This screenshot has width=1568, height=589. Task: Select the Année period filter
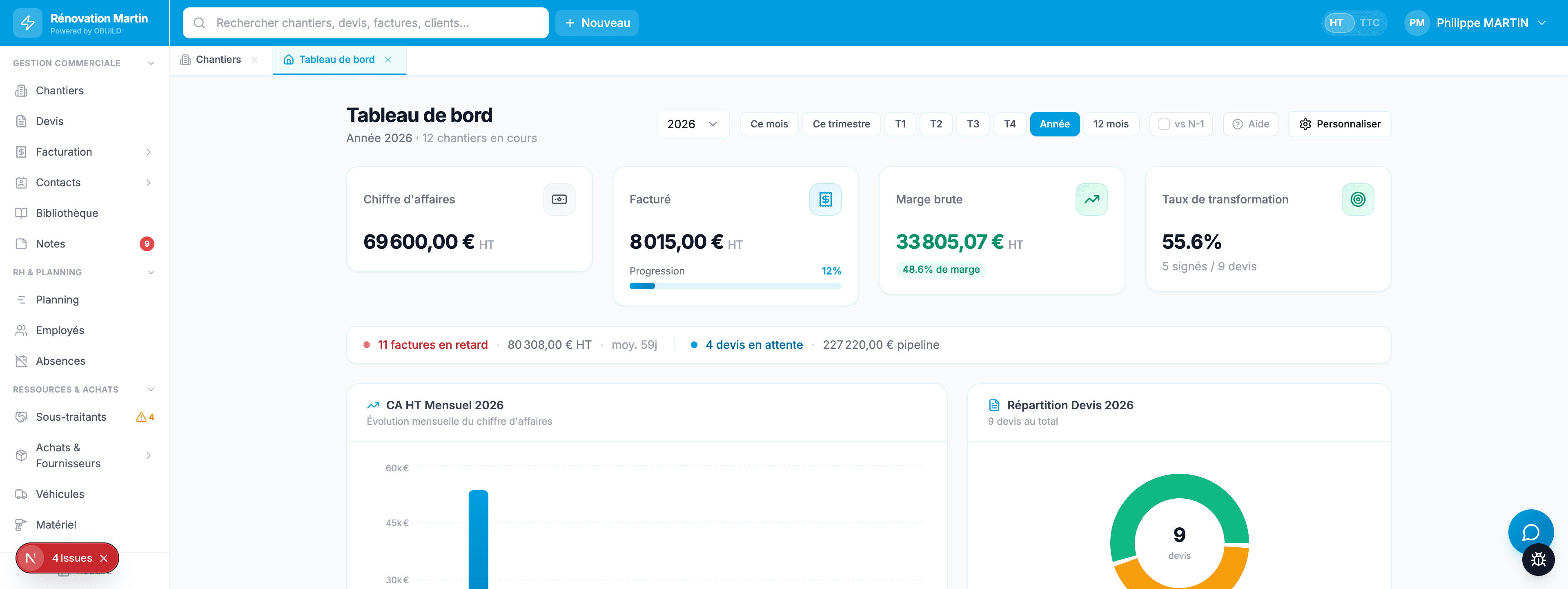pos(1054,124)
